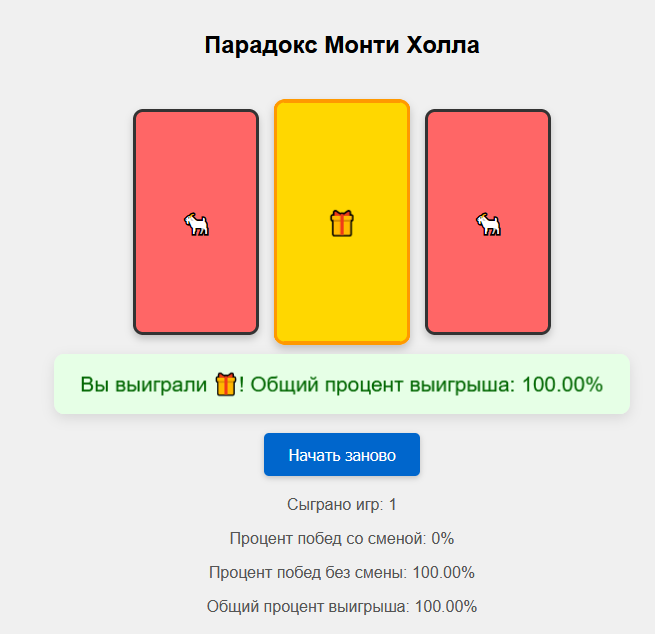Image resolution: width=655 pixels, height=634 pixels.
Task: Select the left red door card
Action: [196, 222]
